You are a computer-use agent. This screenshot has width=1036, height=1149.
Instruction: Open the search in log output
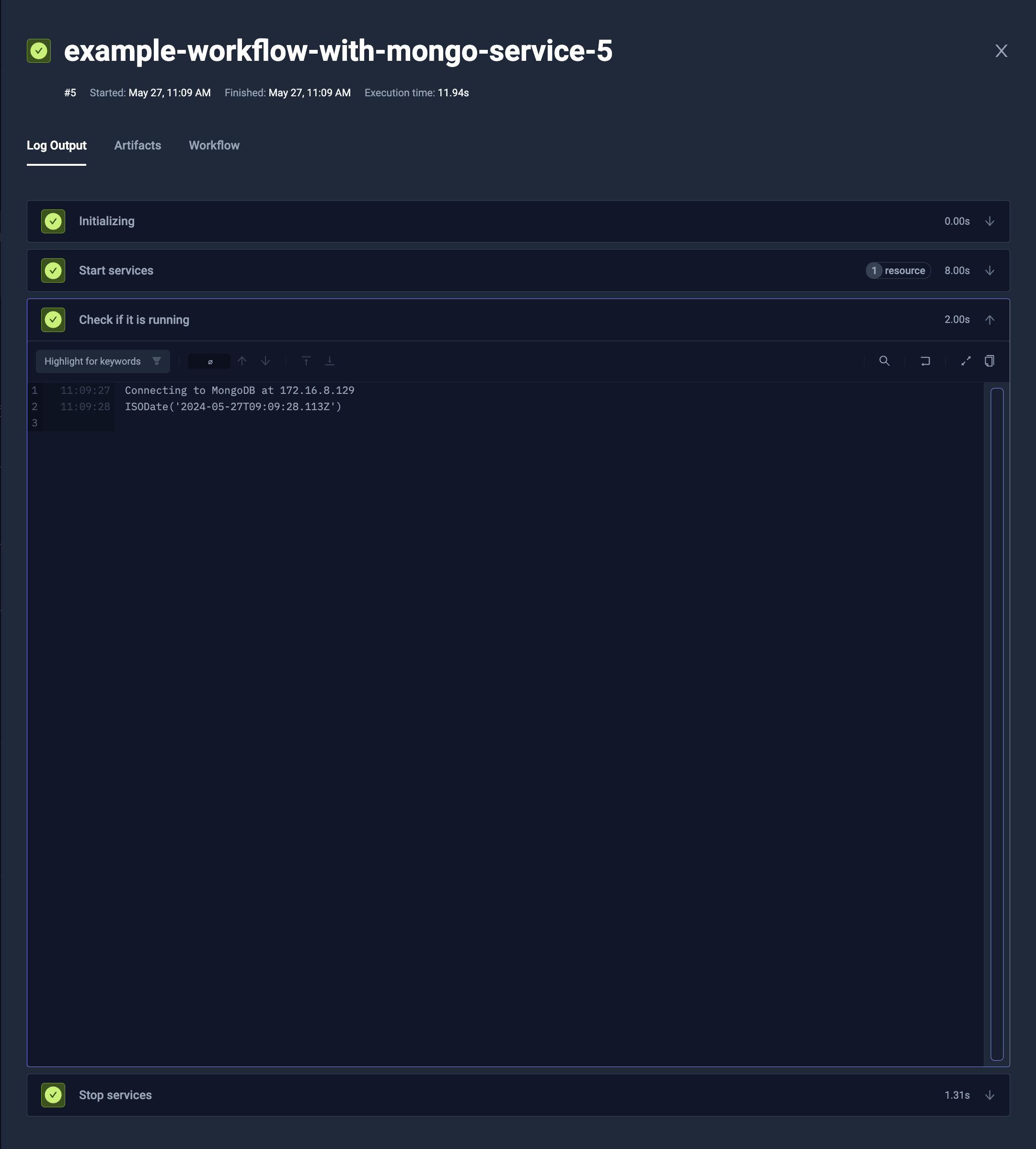(885, 361)
